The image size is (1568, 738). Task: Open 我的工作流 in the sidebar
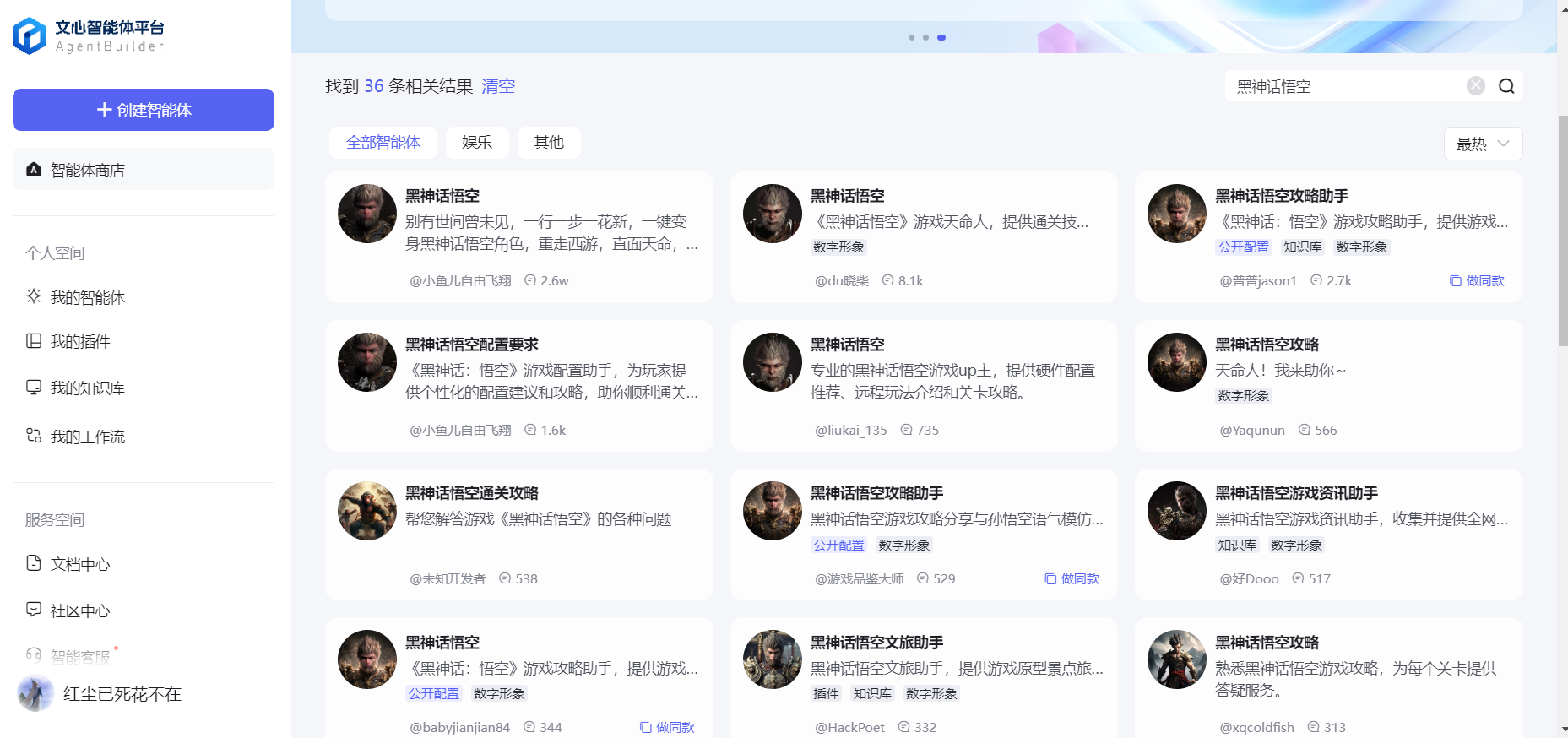pos(87,437)
